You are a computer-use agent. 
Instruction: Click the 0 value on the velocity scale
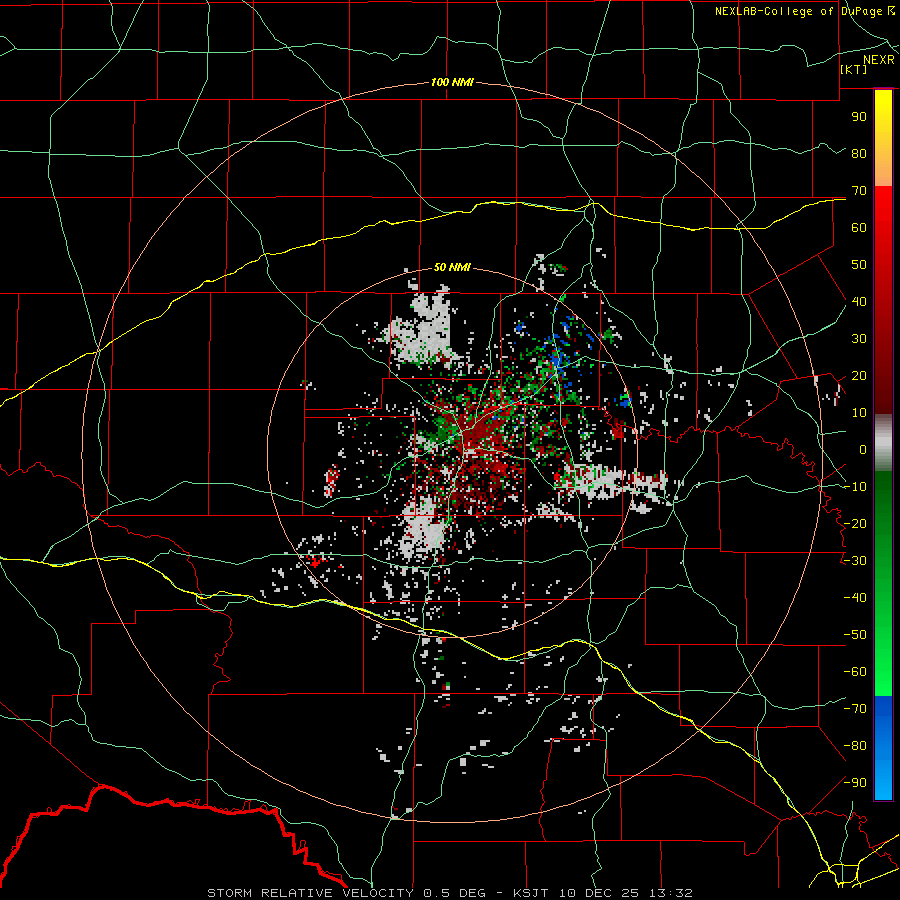[863, 449]
